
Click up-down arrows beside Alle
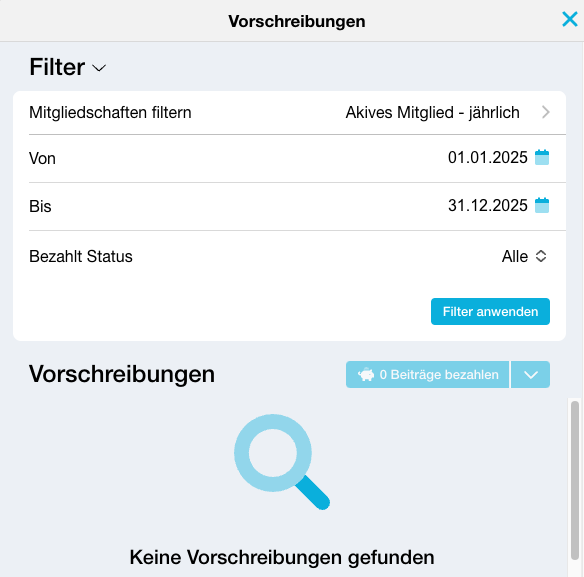coord(541,256)
